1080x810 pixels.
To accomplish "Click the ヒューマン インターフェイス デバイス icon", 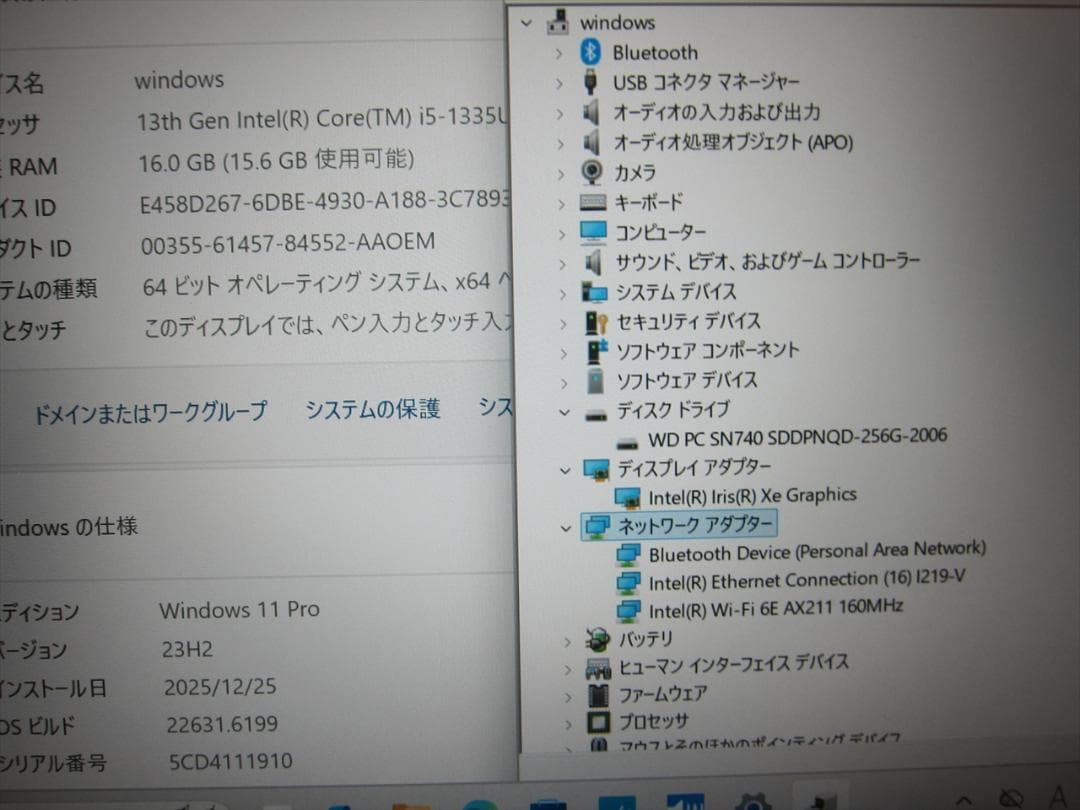I will click(x=598, y=668).
